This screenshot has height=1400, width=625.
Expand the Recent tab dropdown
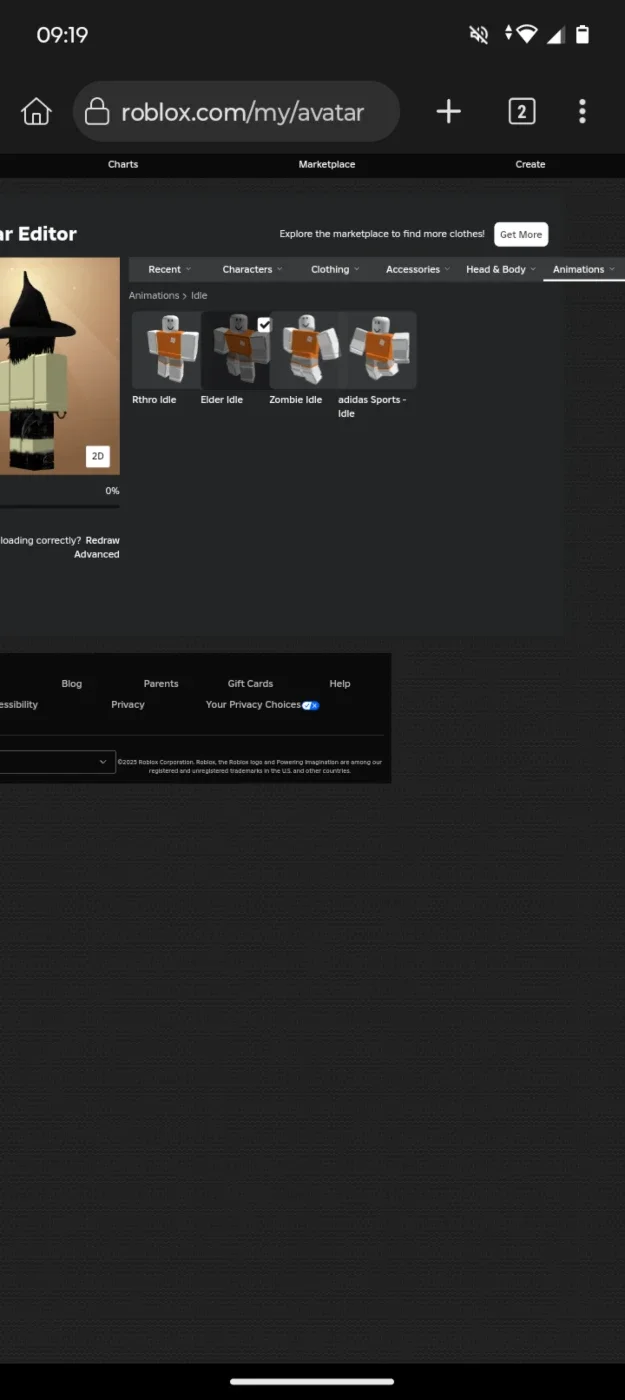(x=170, y=269)
